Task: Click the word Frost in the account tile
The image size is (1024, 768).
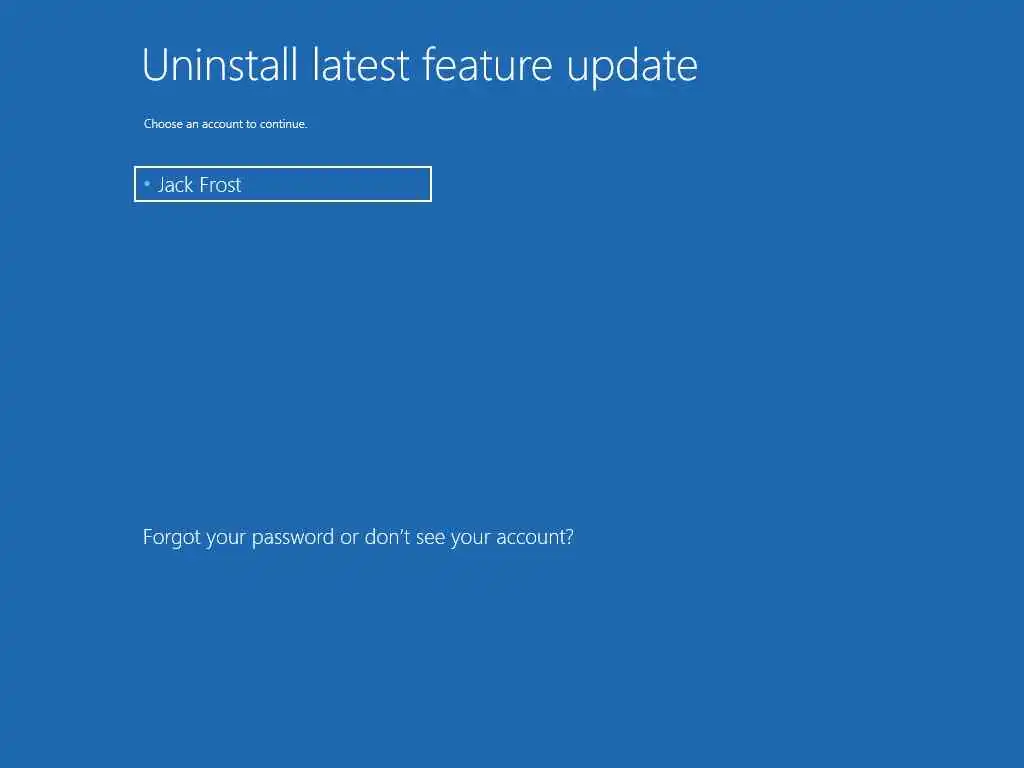Action: [x=220, y=185]
